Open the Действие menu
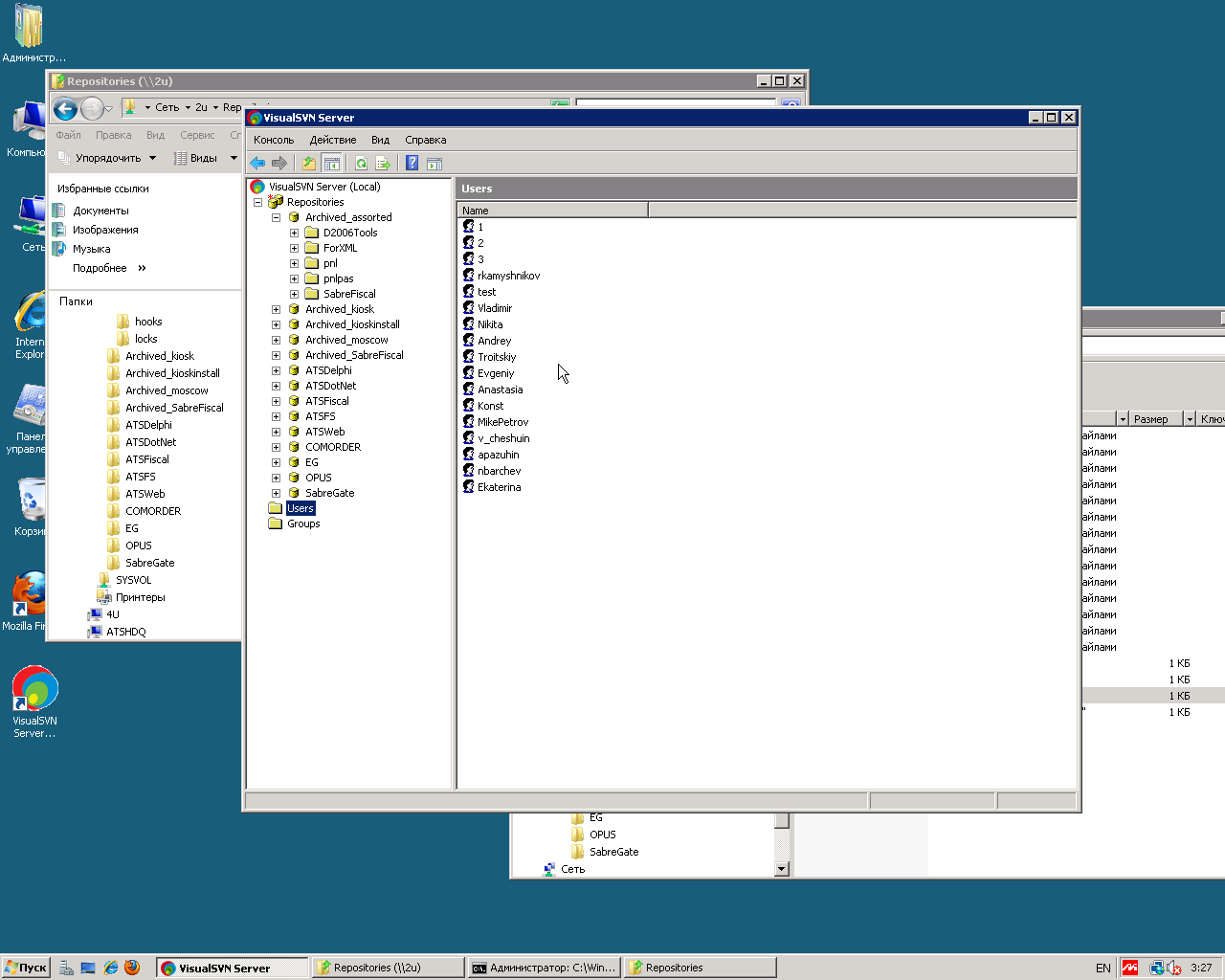 [333, 140]
